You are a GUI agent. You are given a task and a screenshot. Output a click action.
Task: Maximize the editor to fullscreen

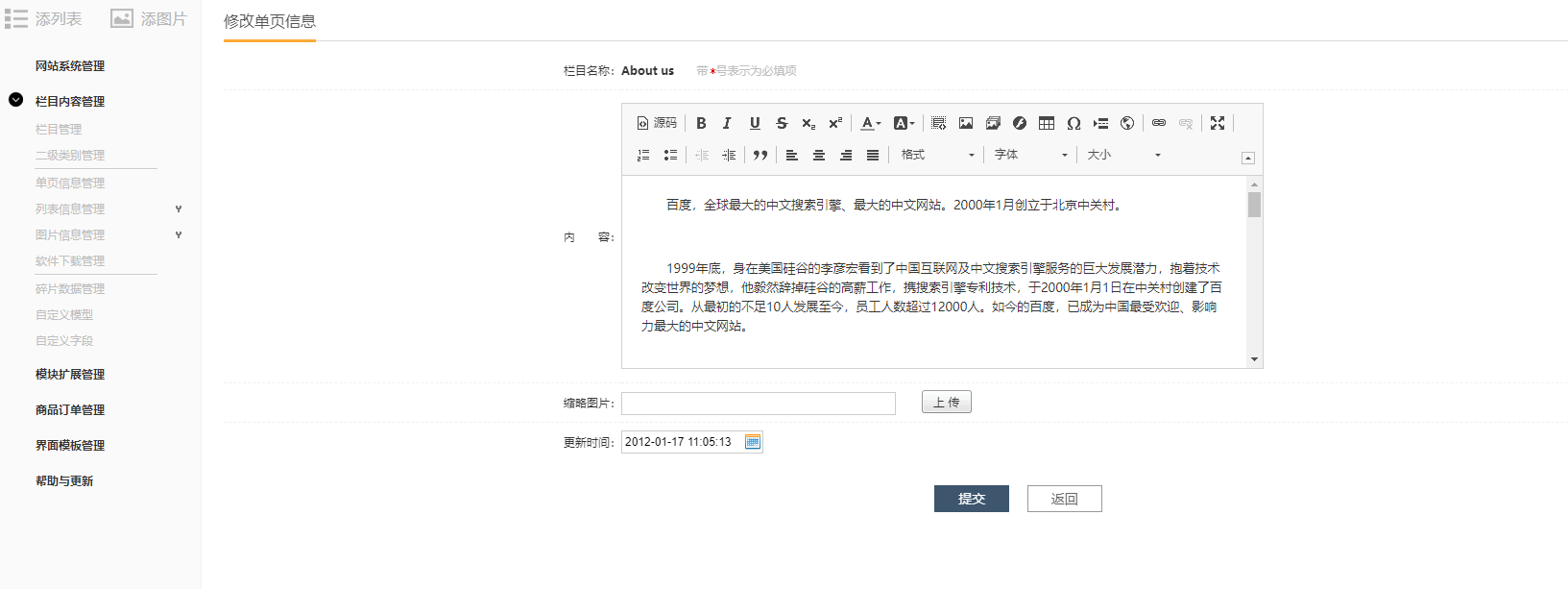click(1218, 123)
